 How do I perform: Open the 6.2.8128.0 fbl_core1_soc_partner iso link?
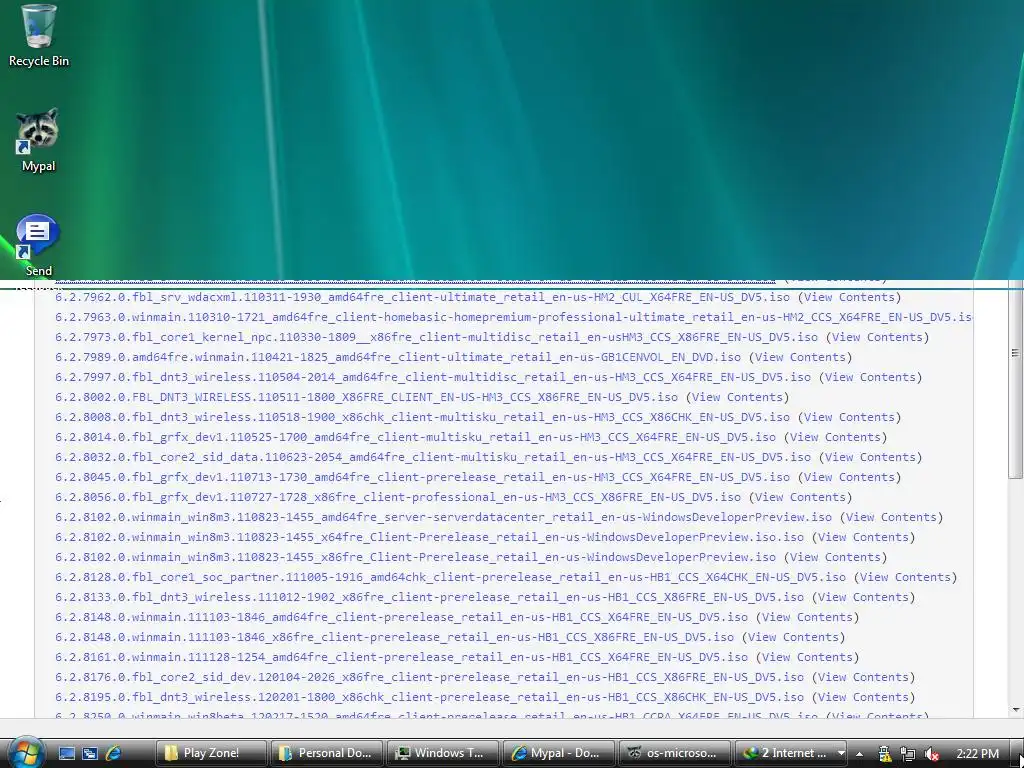(451, 577)
